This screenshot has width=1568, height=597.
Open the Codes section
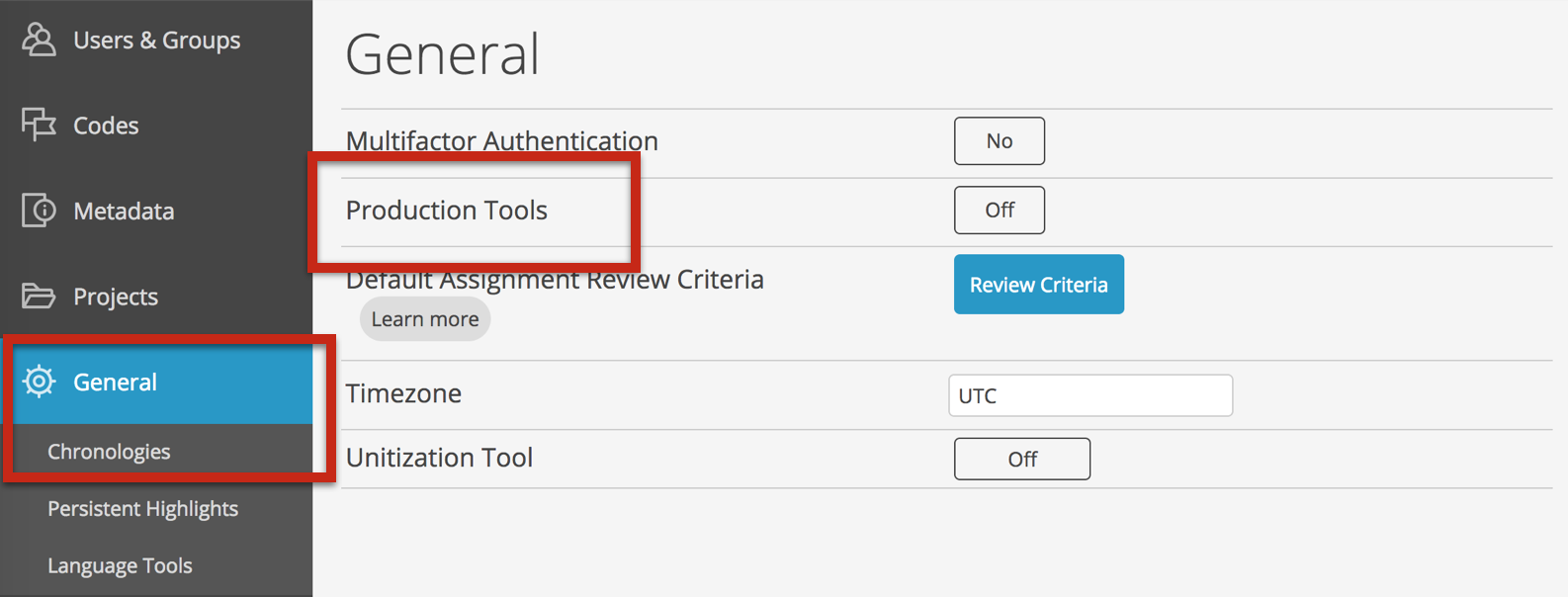coord(156,126)
